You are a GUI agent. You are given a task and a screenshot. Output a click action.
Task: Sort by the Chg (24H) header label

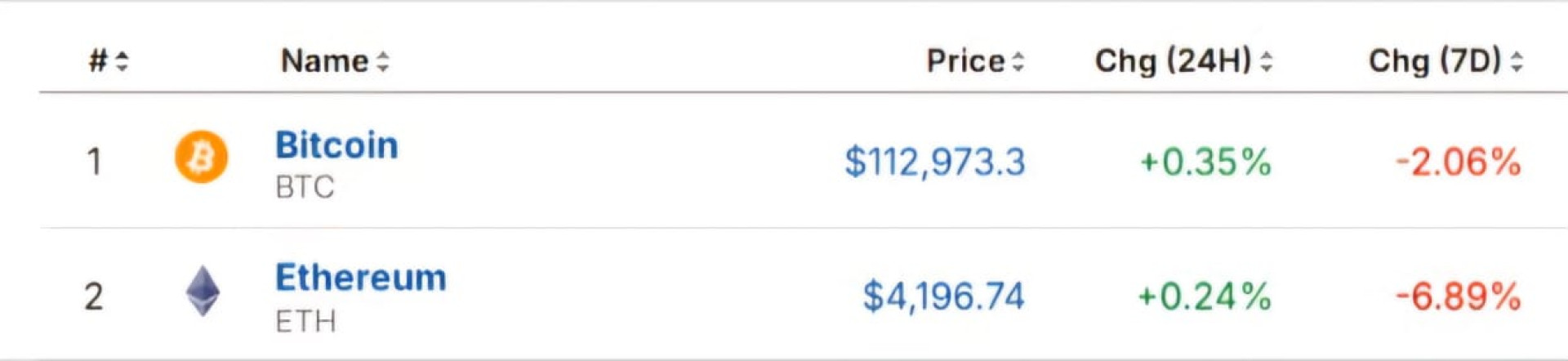point(1173,61)
